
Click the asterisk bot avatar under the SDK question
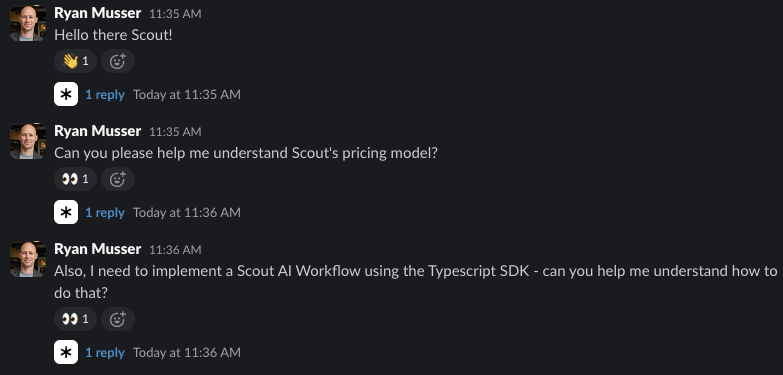(66, 352)
